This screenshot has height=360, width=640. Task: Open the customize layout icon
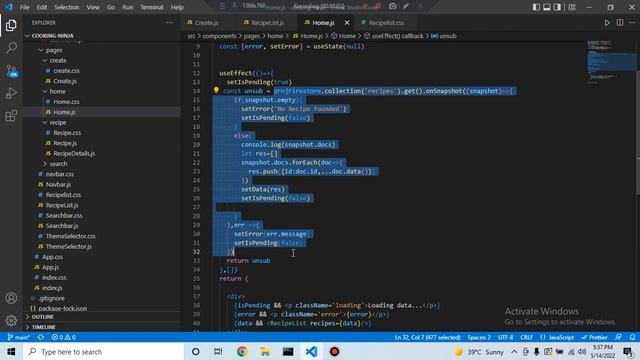point(572,7)
